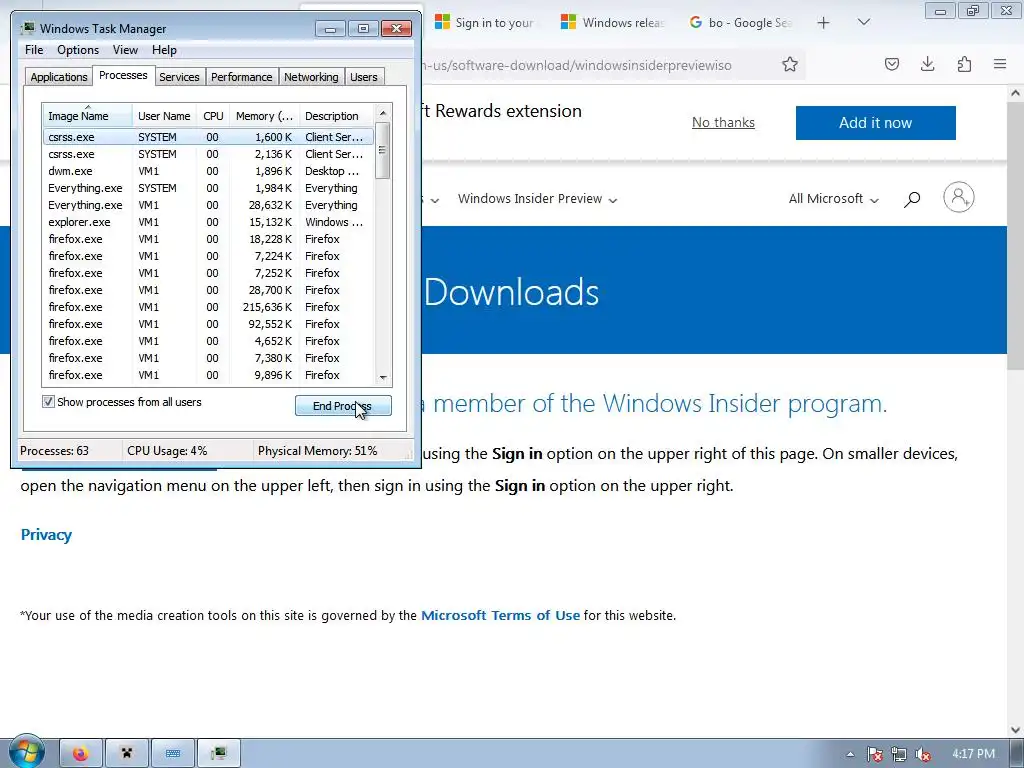The width and height of the screenshot is (1024, 768).
Task: Select the Everything.exe row owned by SYSTEM
Action: tap(208, 188)
